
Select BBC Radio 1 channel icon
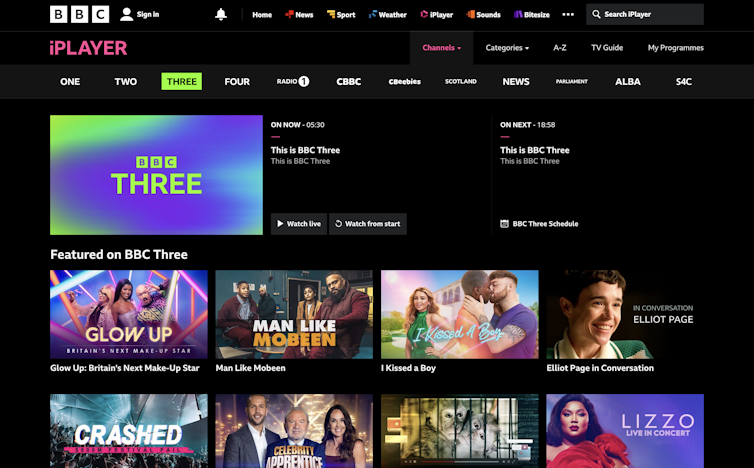[x=293, y=81]
